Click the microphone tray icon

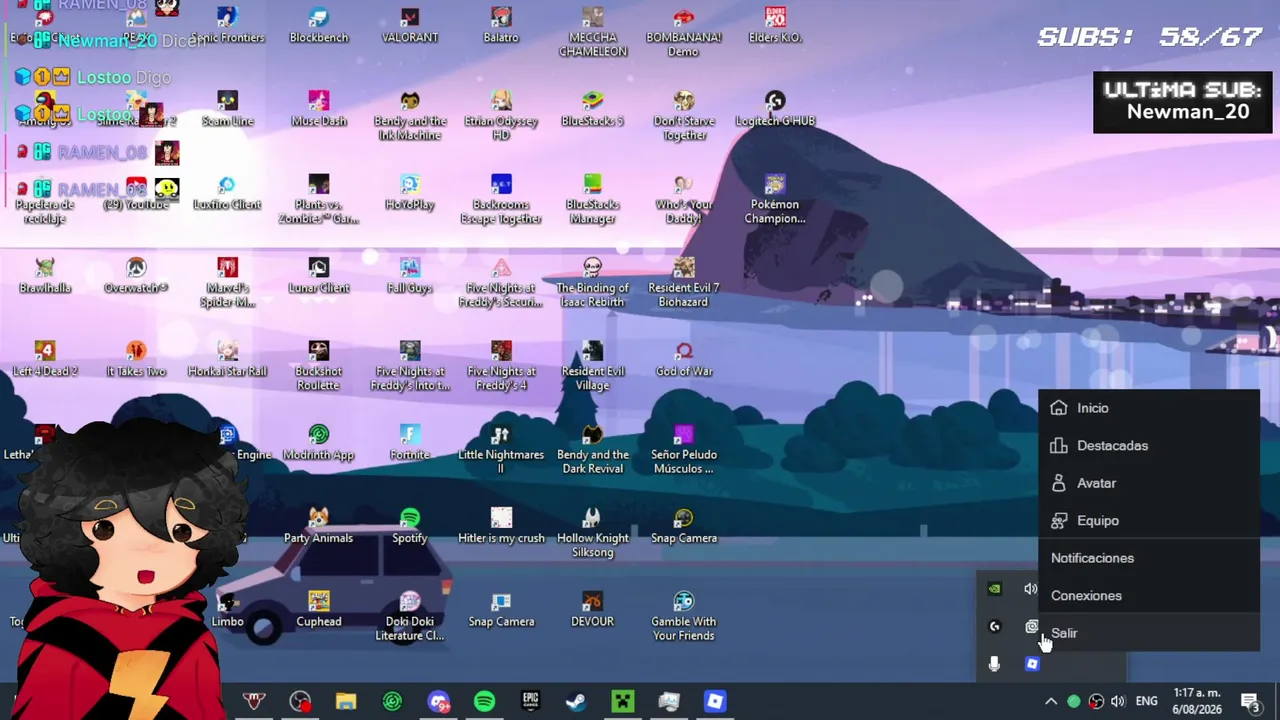[994, 664]
